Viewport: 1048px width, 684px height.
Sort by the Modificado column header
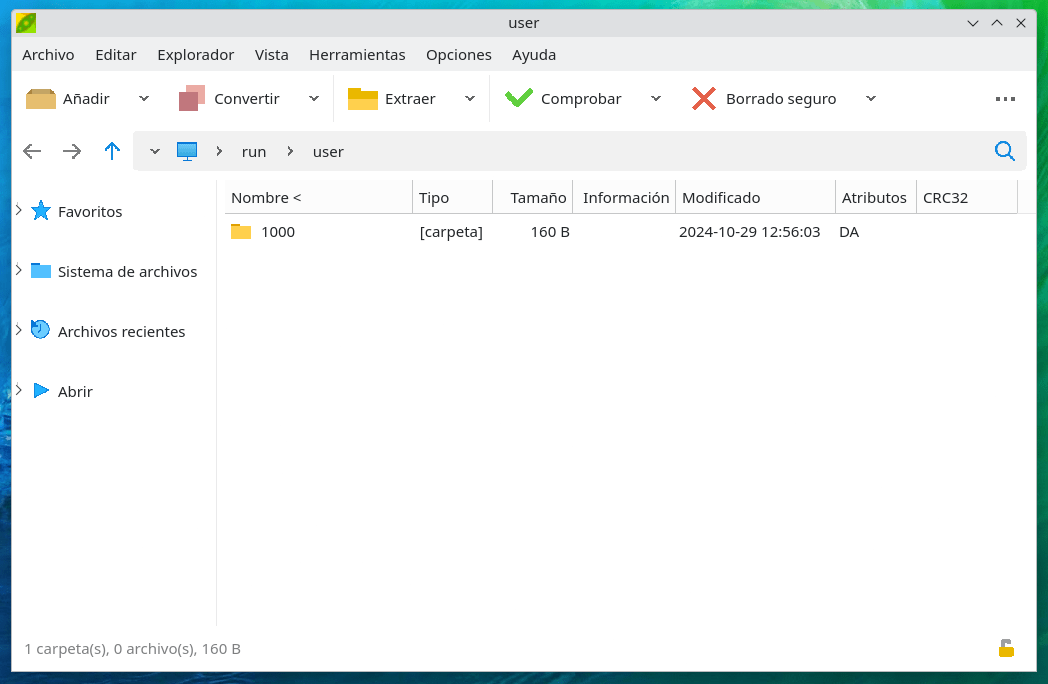click(x=721, y=198)
